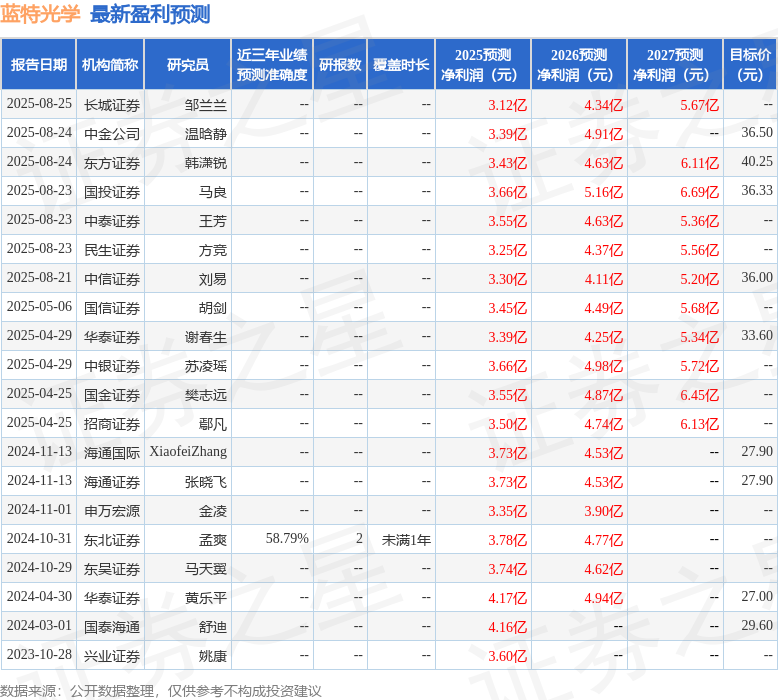Image resolution: width=778 pixels, height=700 pixels.
Task: Click researcher name XiaofeiZhang
Action: 188,451
